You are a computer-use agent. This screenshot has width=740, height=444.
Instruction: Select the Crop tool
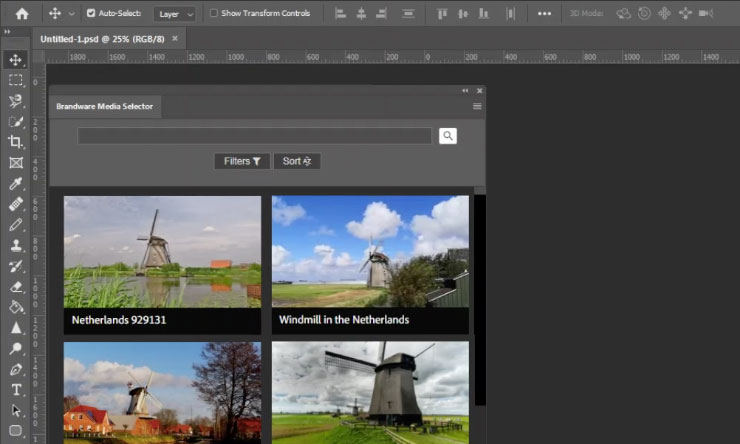[16, 142]
